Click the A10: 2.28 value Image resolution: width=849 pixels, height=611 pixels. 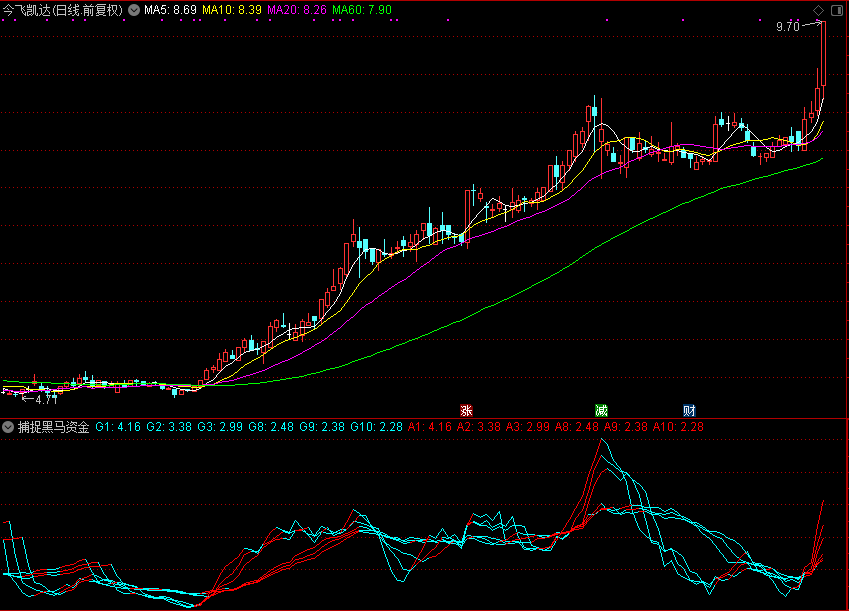tap(678, 427)
